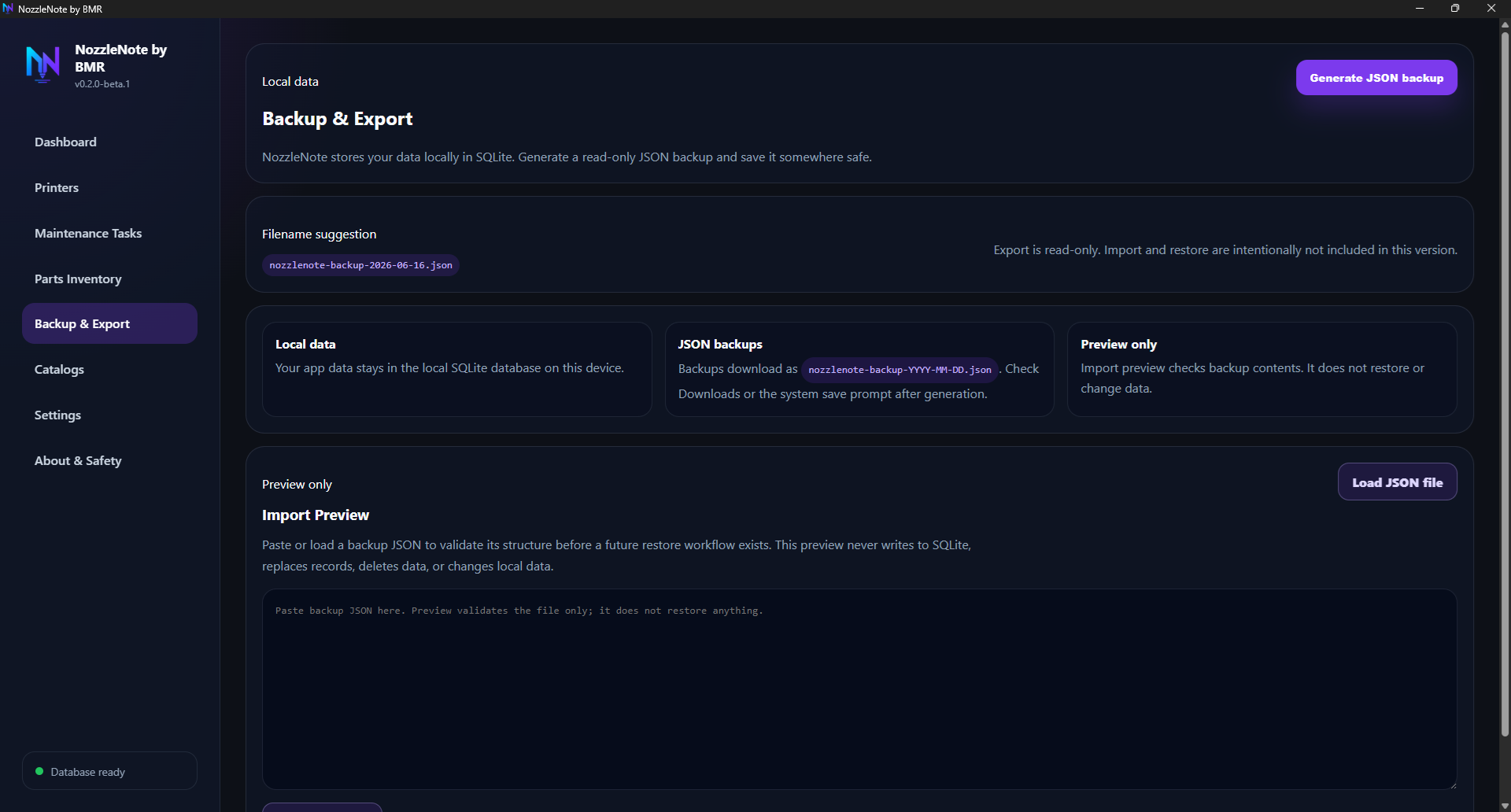
Task: Click the JSON backups card title
Action: pyautogui.click(x=720, y=345)
